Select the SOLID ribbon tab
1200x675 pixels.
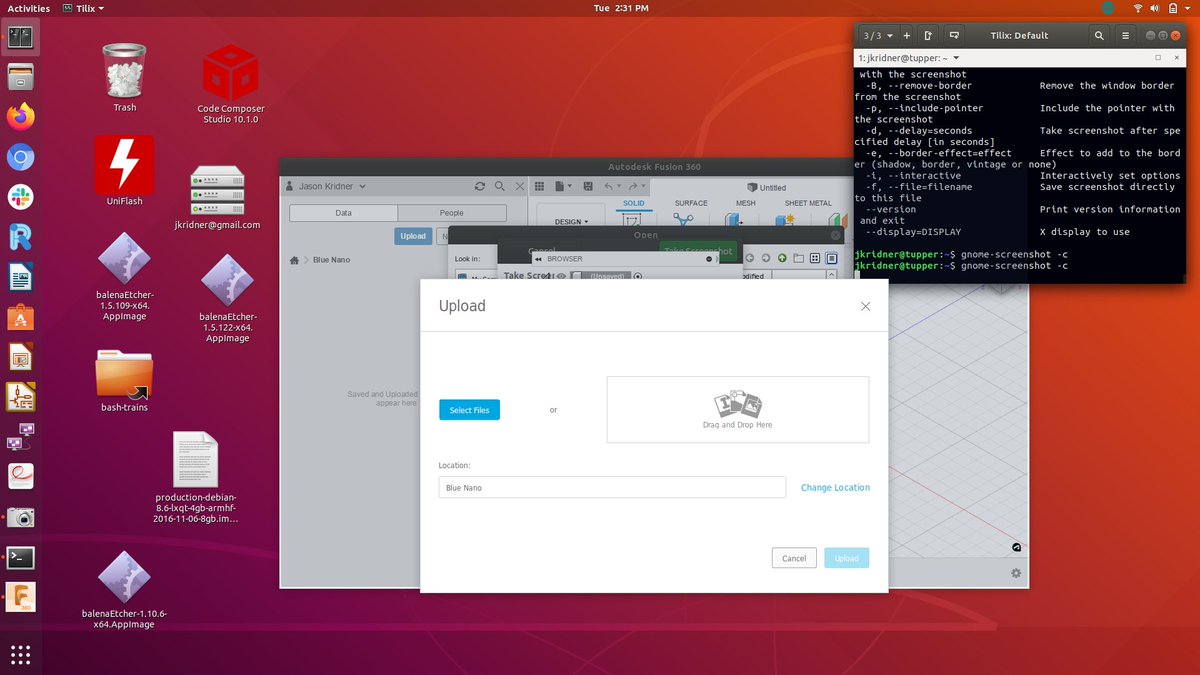(x=634, y=203)
